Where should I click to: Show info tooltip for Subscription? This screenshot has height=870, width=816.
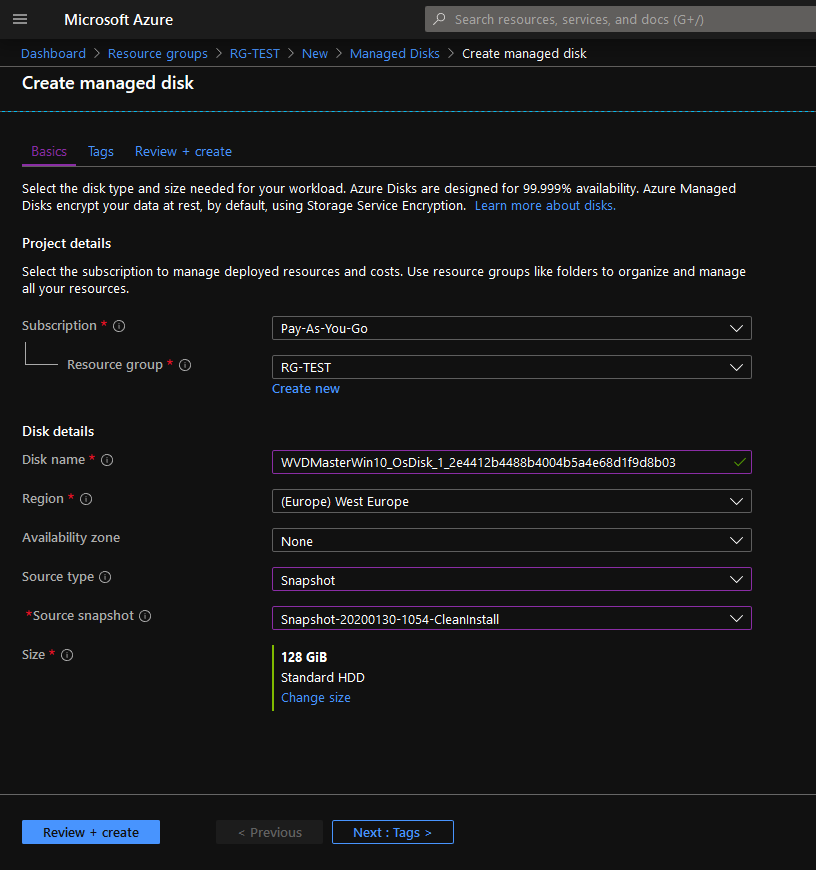coord(119,326)
